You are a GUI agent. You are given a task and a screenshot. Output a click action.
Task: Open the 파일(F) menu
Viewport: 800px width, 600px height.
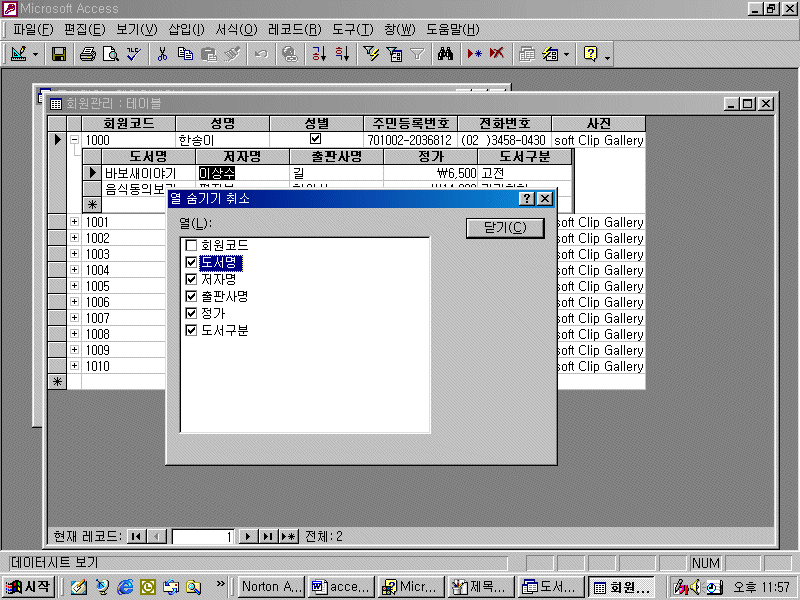(x=33, y=30)
